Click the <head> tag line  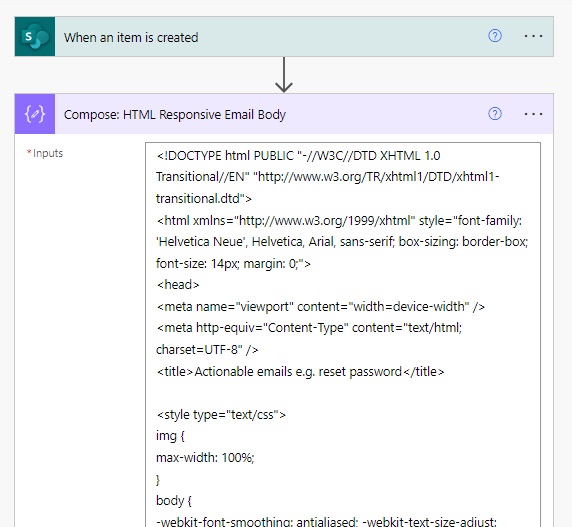tap(178, 284)
